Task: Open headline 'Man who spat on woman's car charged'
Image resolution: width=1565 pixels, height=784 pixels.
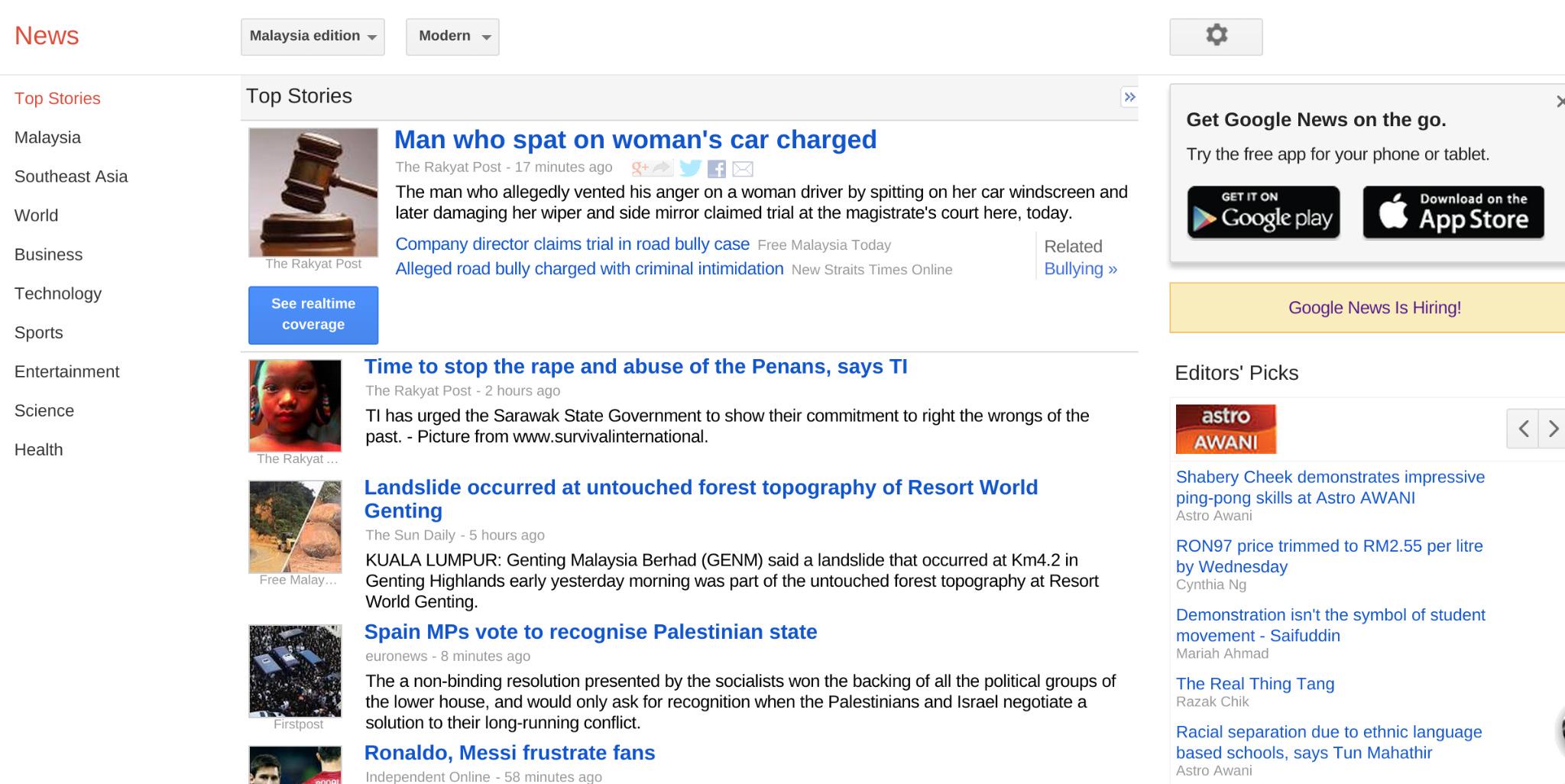Action: tap(635, 140)
